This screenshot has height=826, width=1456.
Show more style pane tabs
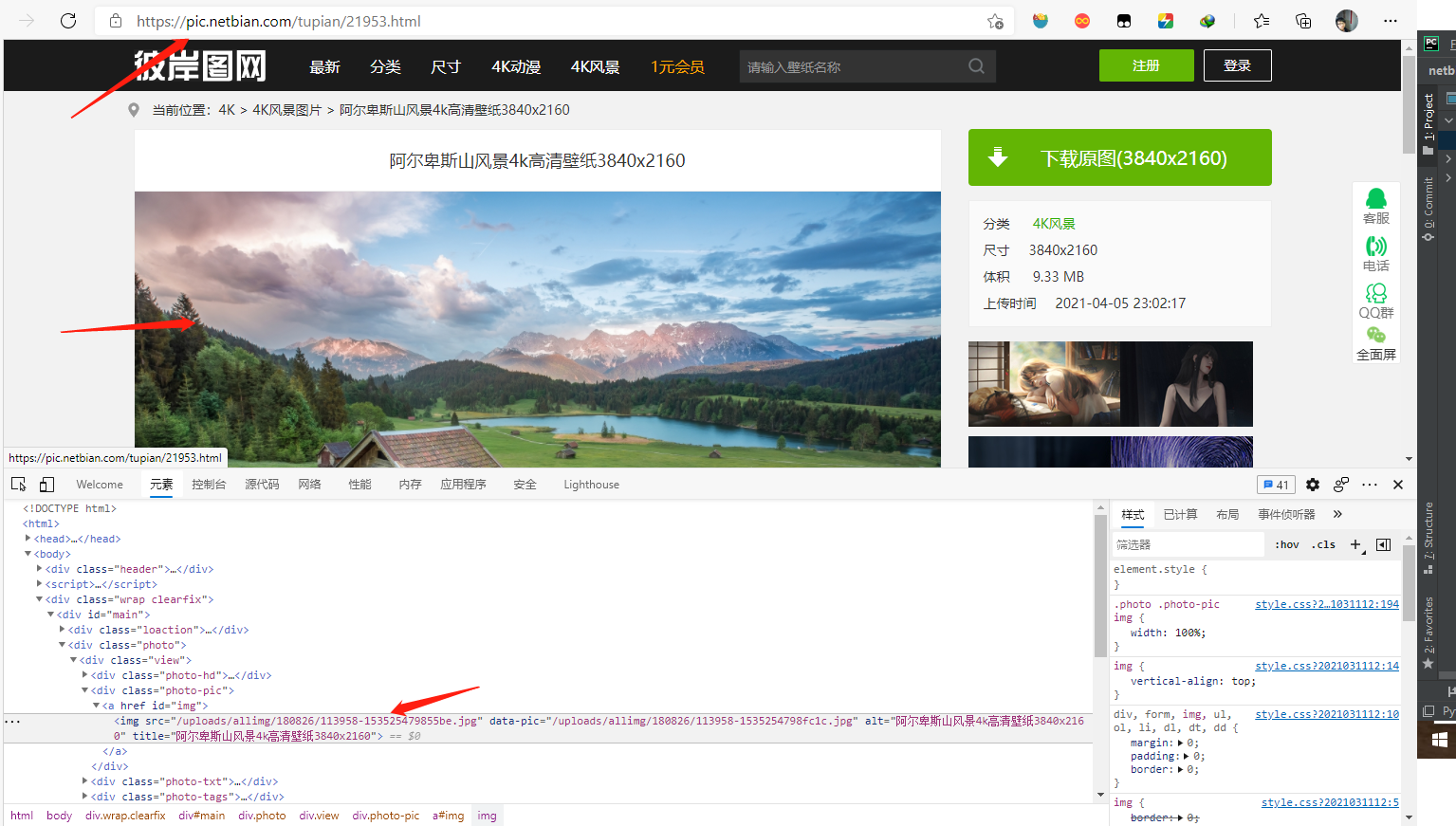point(1337,514)
